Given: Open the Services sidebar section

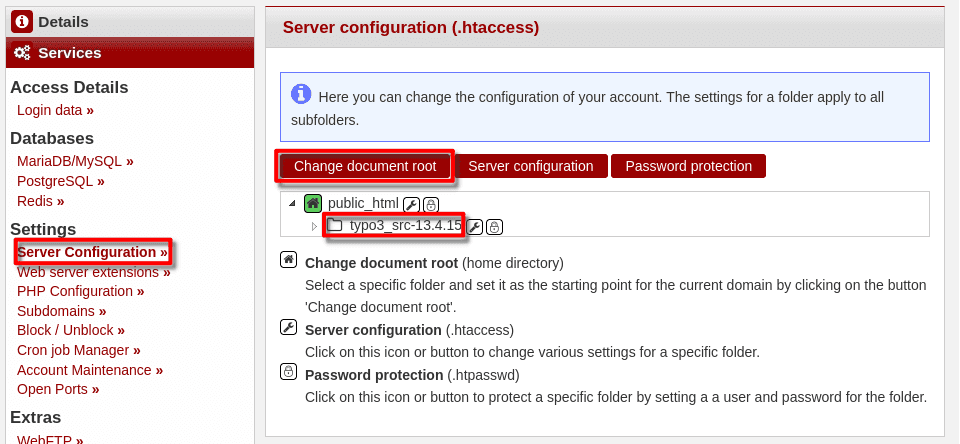Looking at the screenshot, I should click(x=70, y=53).
